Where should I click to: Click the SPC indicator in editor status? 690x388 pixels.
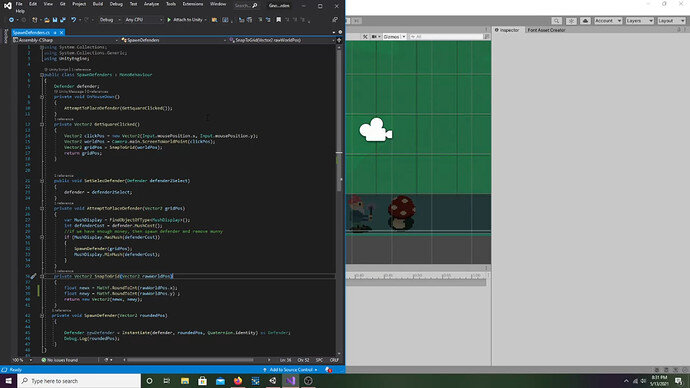[x=319, y=360]
